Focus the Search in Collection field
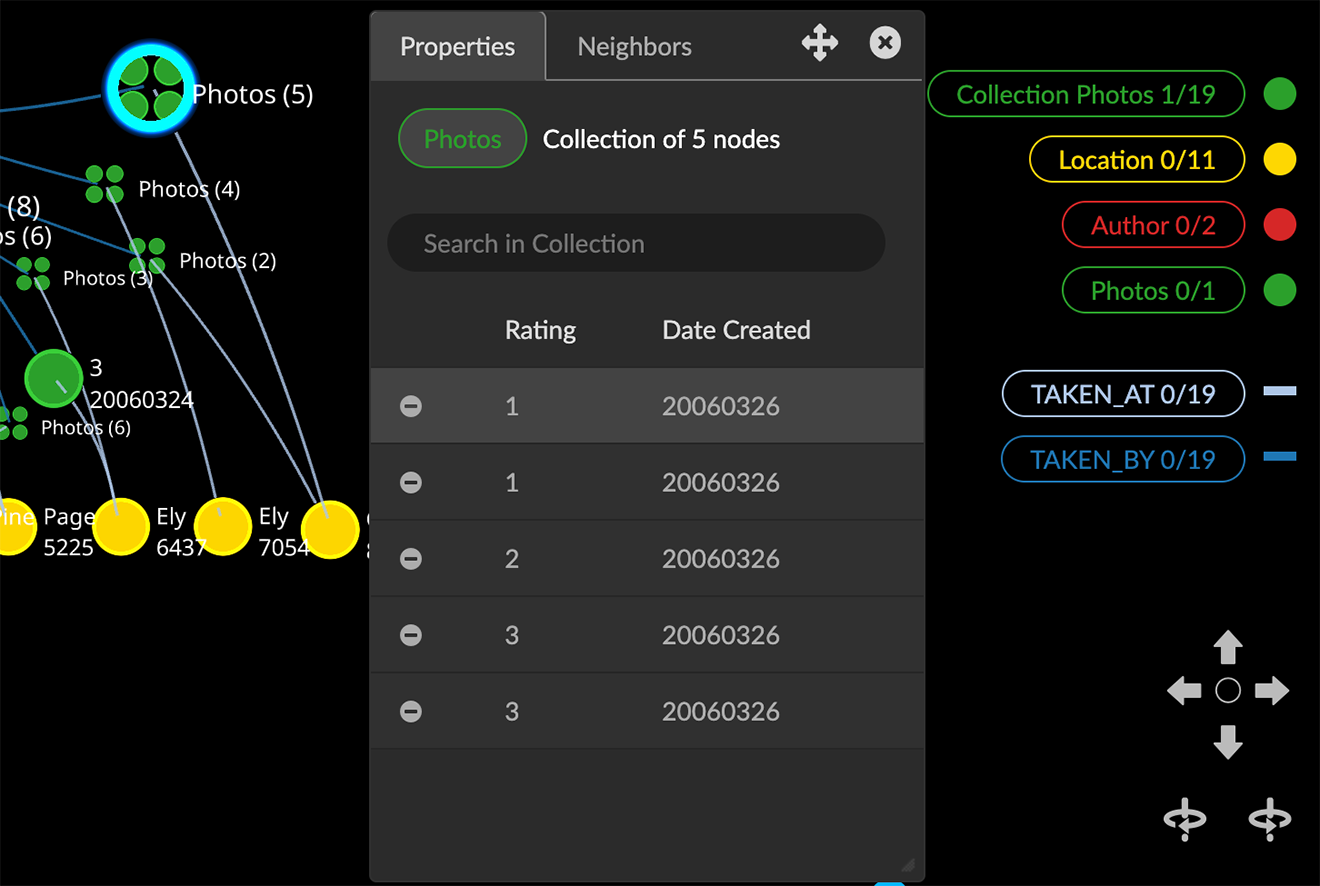Image resolution: width=1320 pixels, height=886 pixels. [x=636, y=244]
